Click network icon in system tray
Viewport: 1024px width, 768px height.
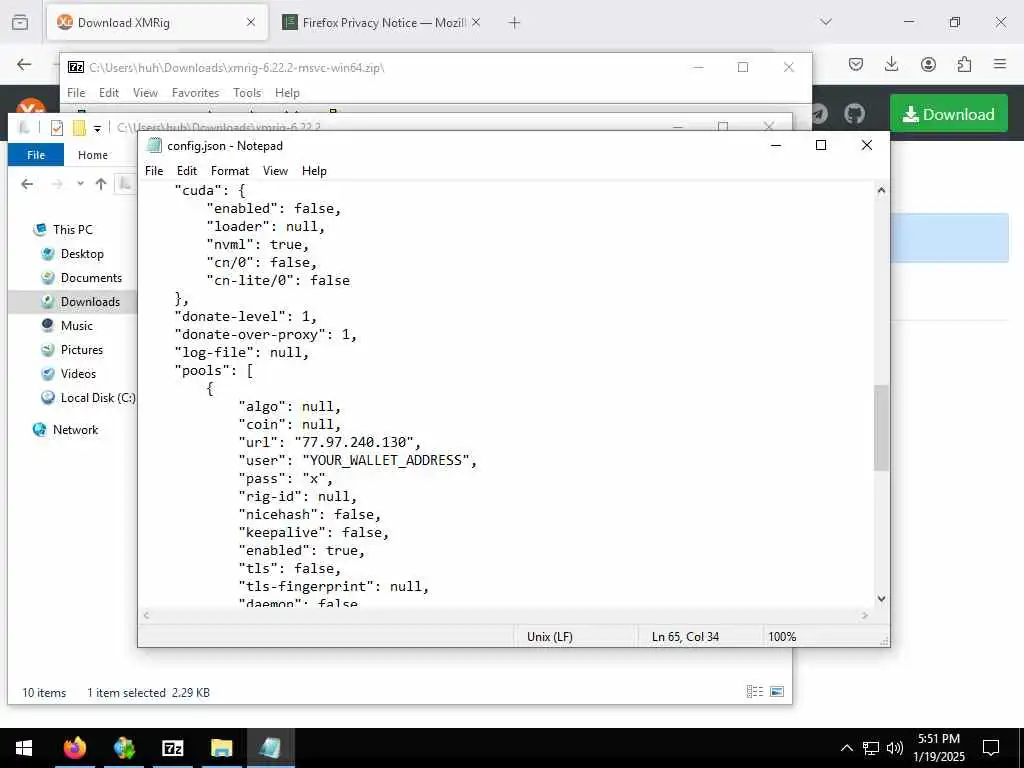(871, 748)
